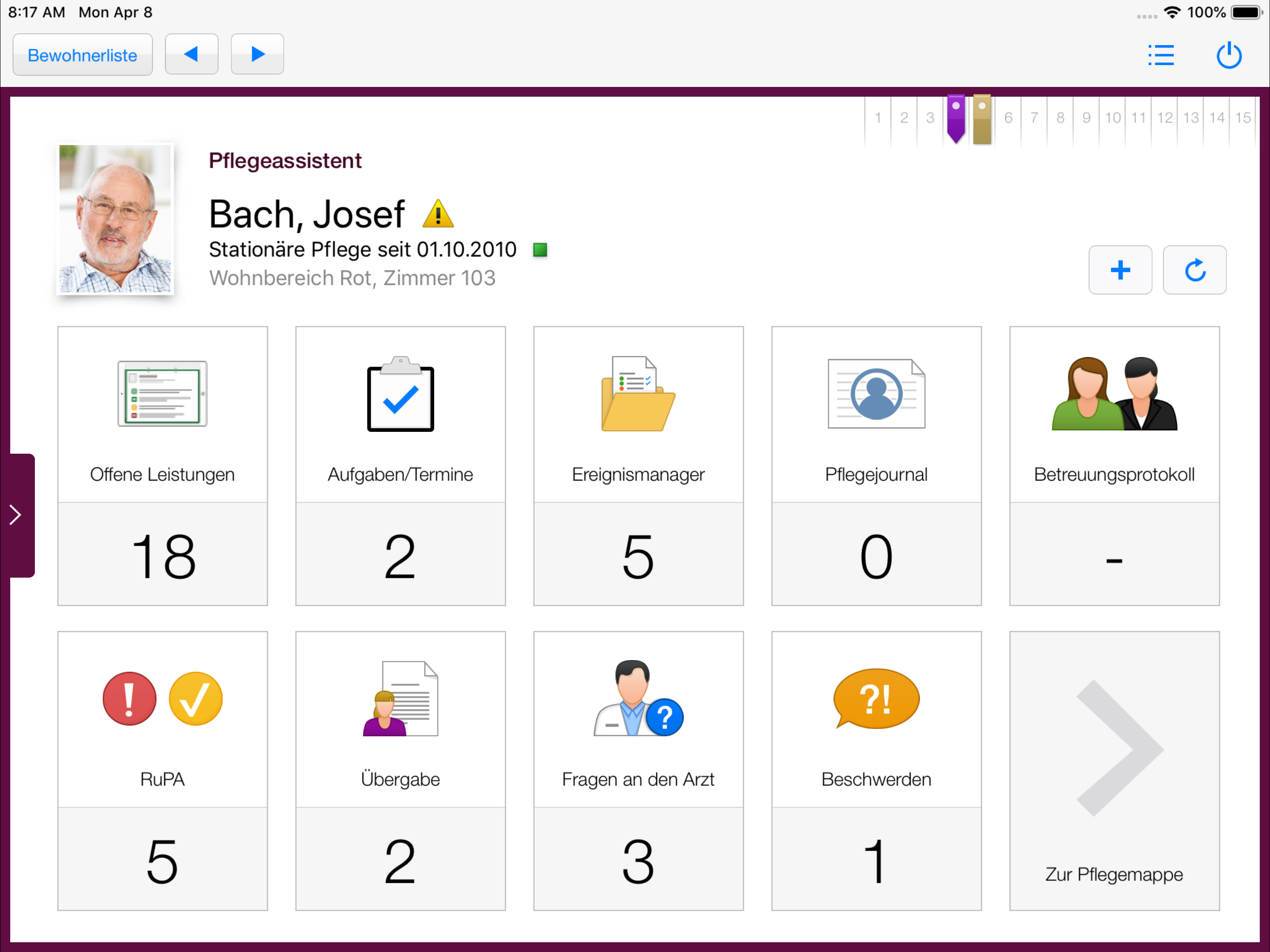Screen dimensions: 1270x952
Task: Click Wohnbereich Rot, Zimmer 103 text
Action: coord(352,278)
